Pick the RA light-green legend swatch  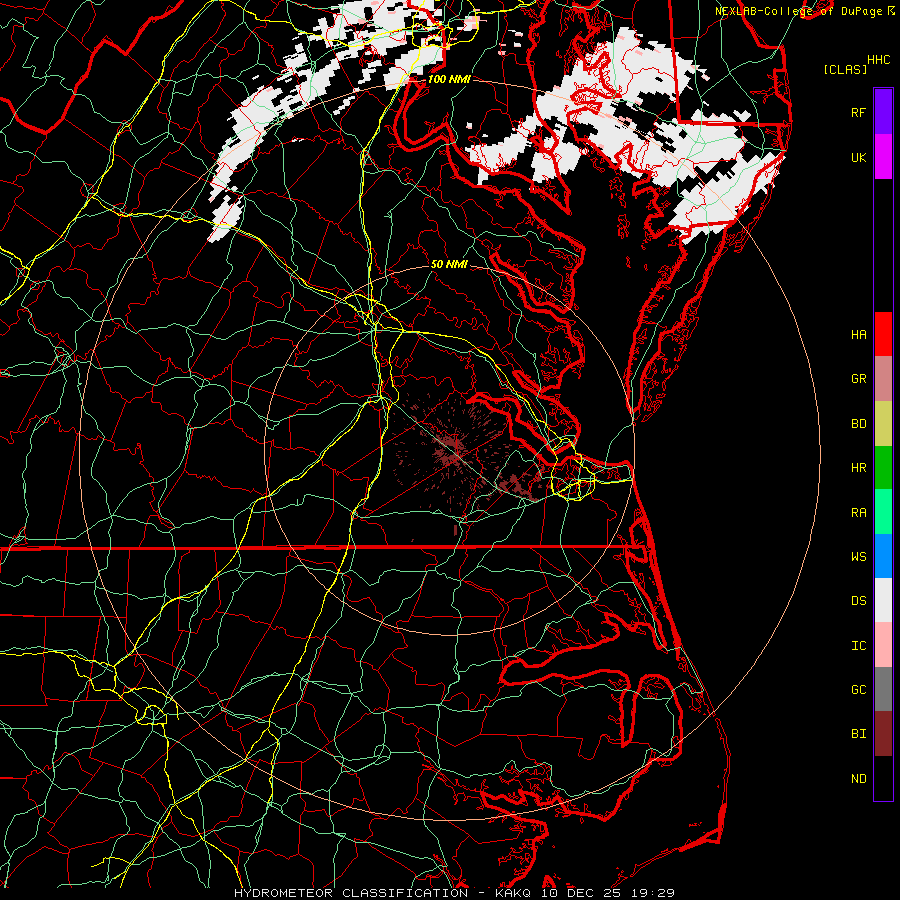point(883,512)
